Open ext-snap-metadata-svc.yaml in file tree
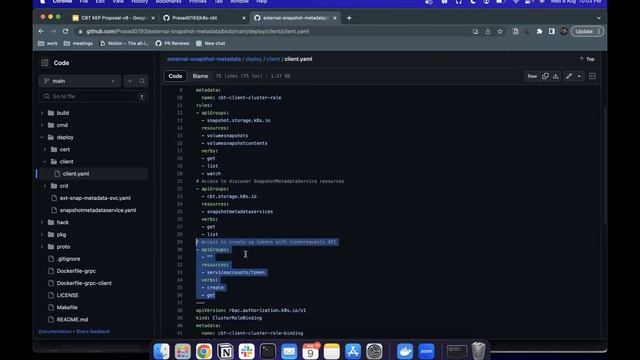 point(95,198)
